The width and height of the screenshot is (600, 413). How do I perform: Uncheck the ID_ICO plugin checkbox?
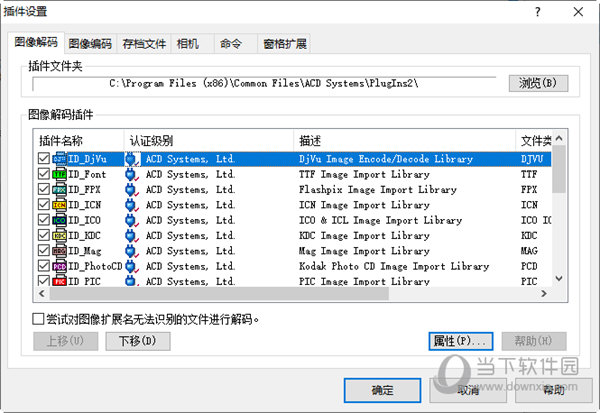coord(44,220)
